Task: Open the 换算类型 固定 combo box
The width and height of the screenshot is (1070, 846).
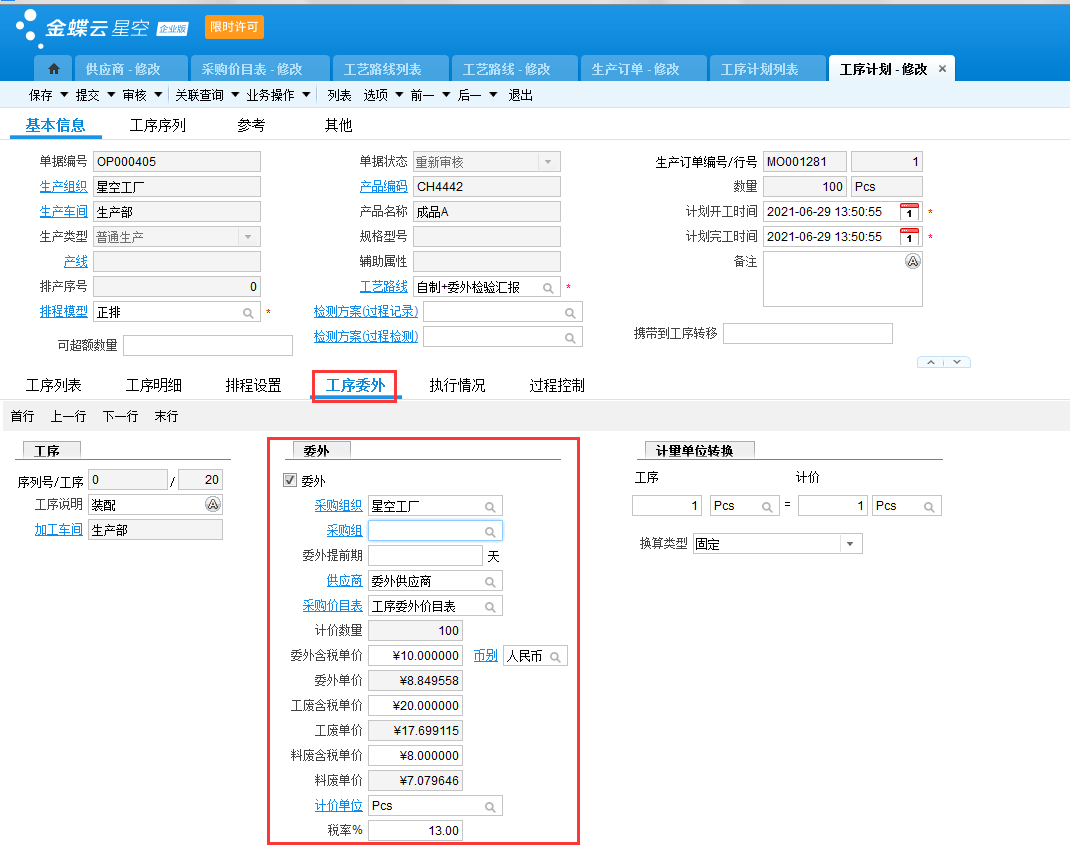Action: click(778, 544)
